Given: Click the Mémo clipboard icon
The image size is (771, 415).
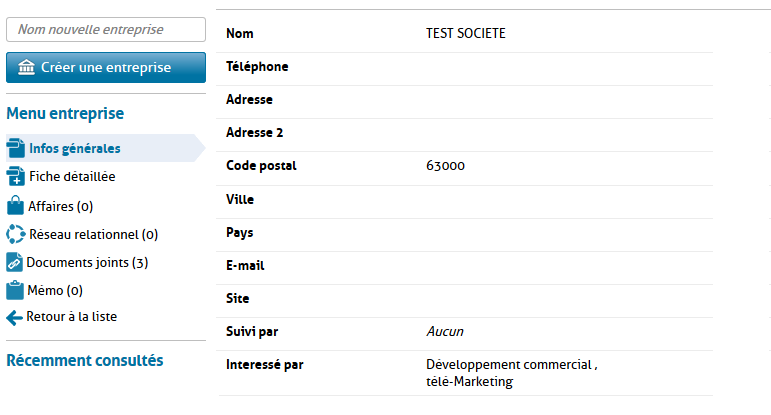Looking at the screenshot, I should pyautogui.click(x=15, y=290).
